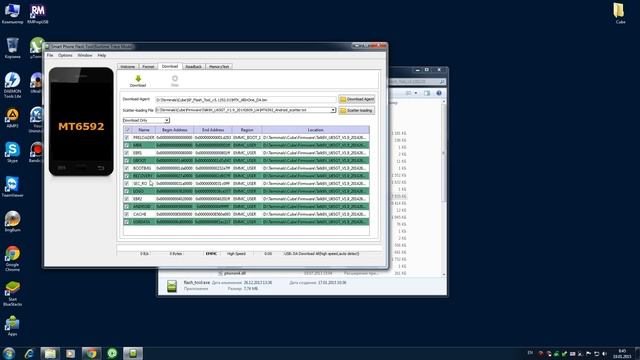Viewport: 640px width, 360px height.
Task: Open the Start BlueStacks desktop shortcut
Action: coord(12,293)
